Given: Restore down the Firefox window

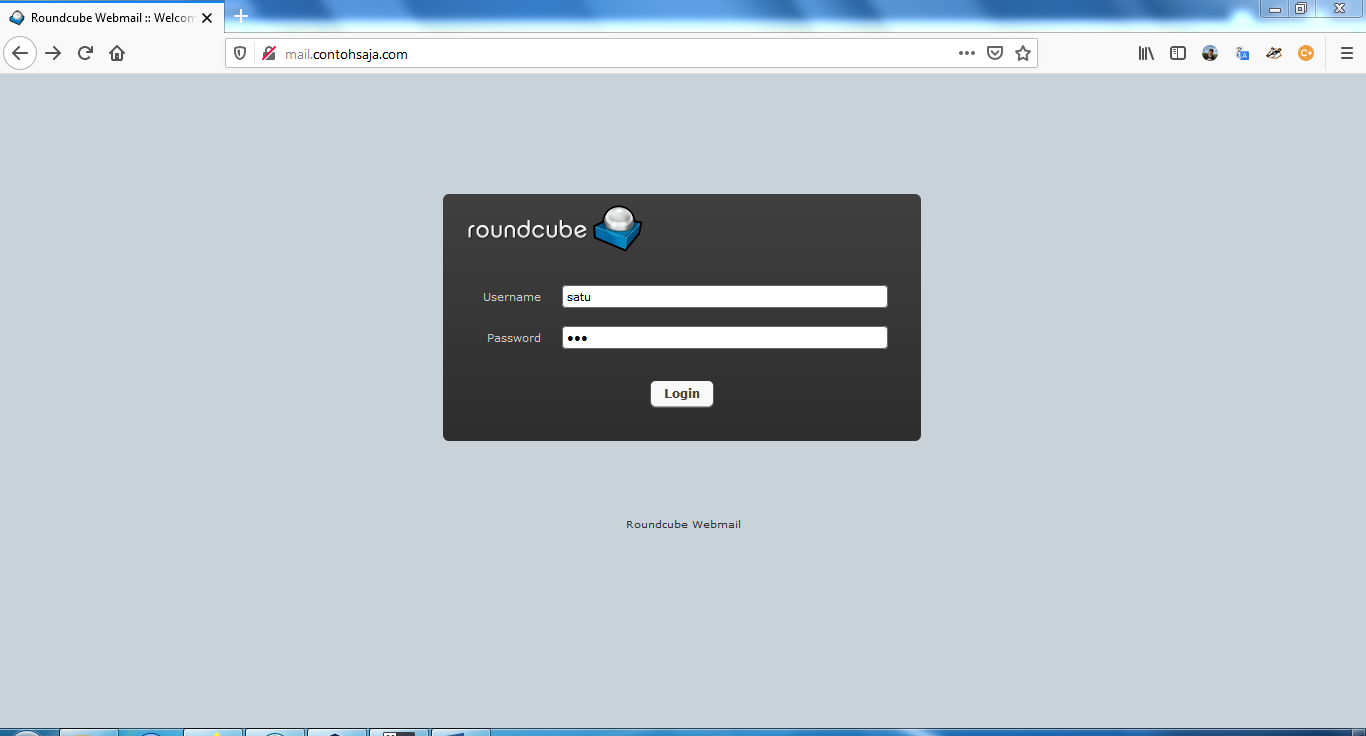Looking at the screenshot, I should coord(1301,9).
